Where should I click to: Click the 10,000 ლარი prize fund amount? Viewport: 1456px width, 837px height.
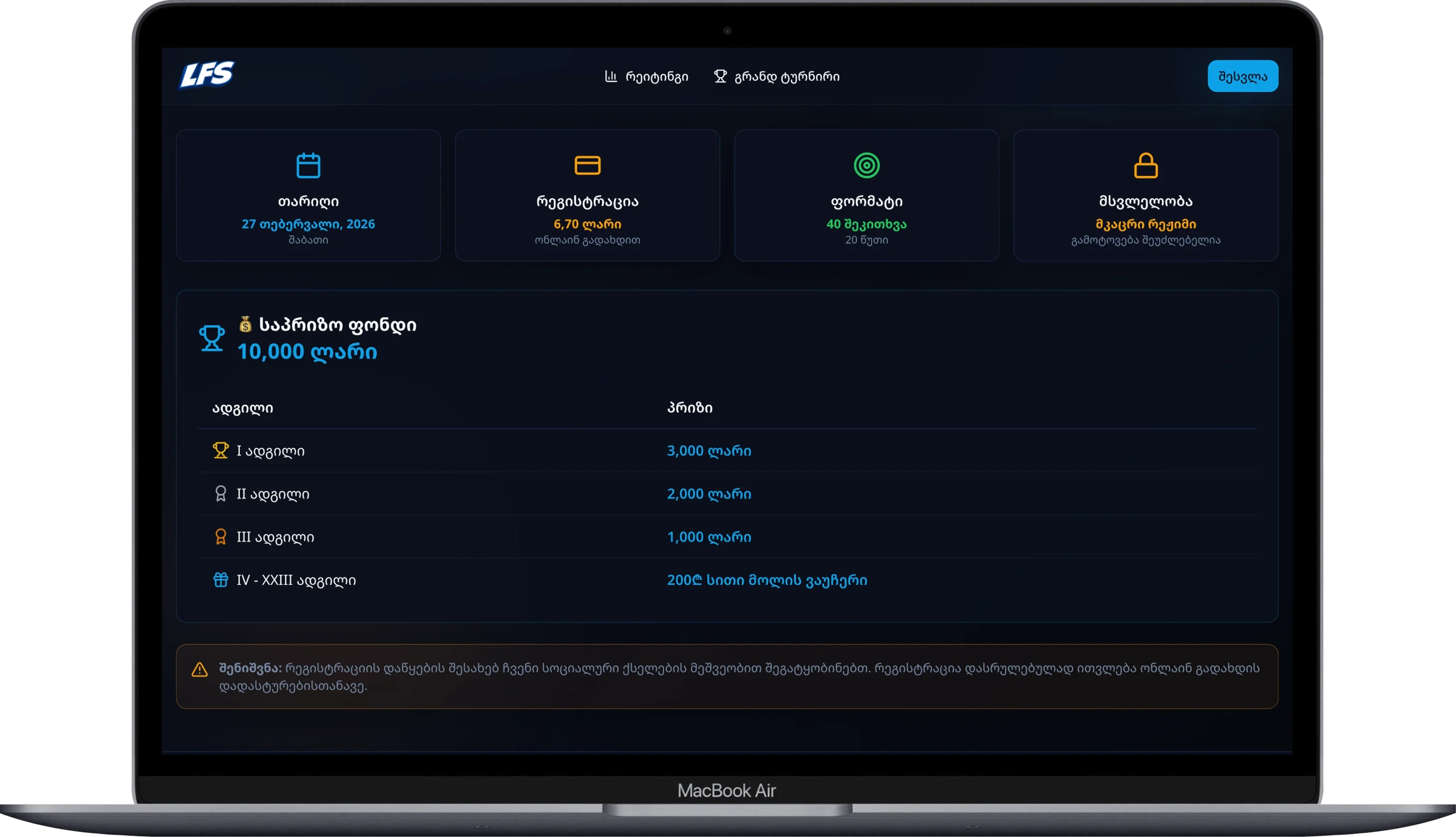pos(307,351)
